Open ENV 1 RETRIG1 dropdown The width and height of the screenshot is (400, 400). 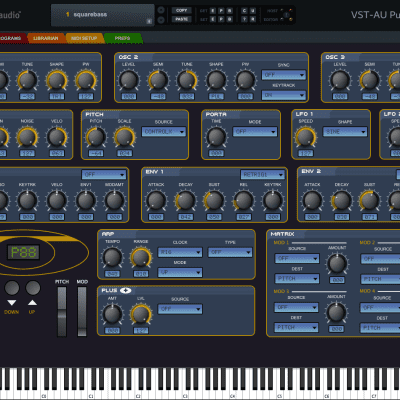point(262,174)
